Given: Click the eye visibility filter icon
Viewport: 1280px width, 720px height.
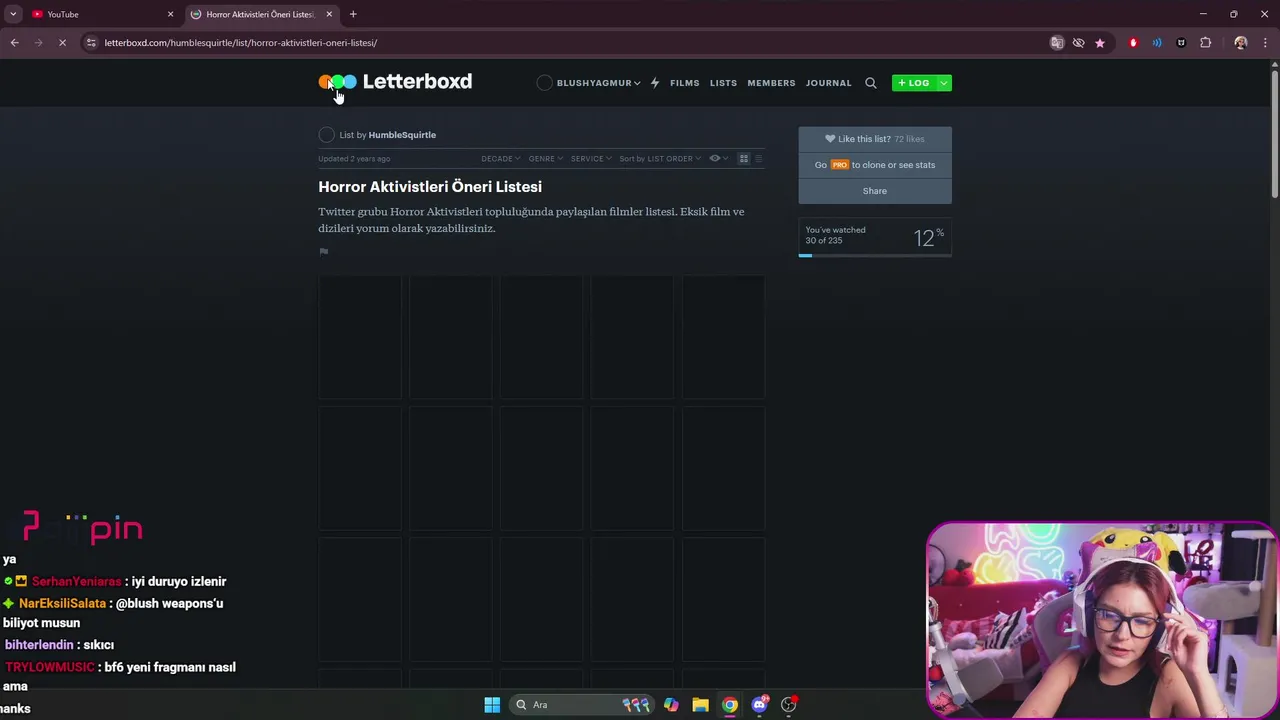Looking at the screenshot, I should pos(714,159).
